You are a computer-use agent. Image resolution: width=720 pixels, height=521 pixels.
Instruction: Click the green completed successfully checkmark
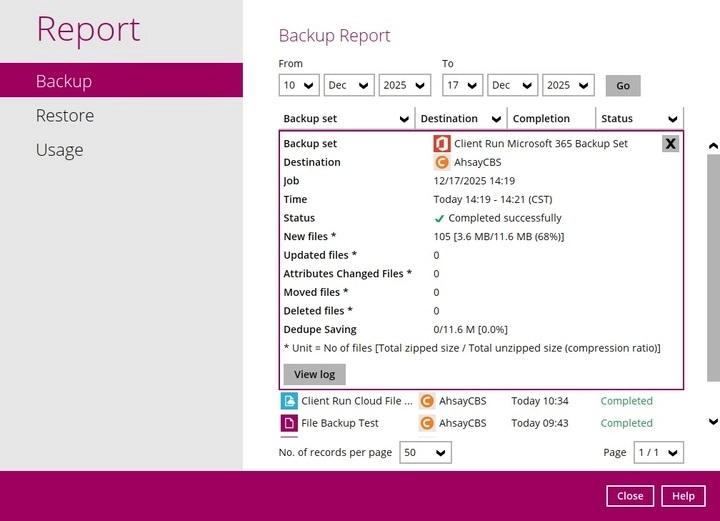pyautogui.click(x=439, y=218)
